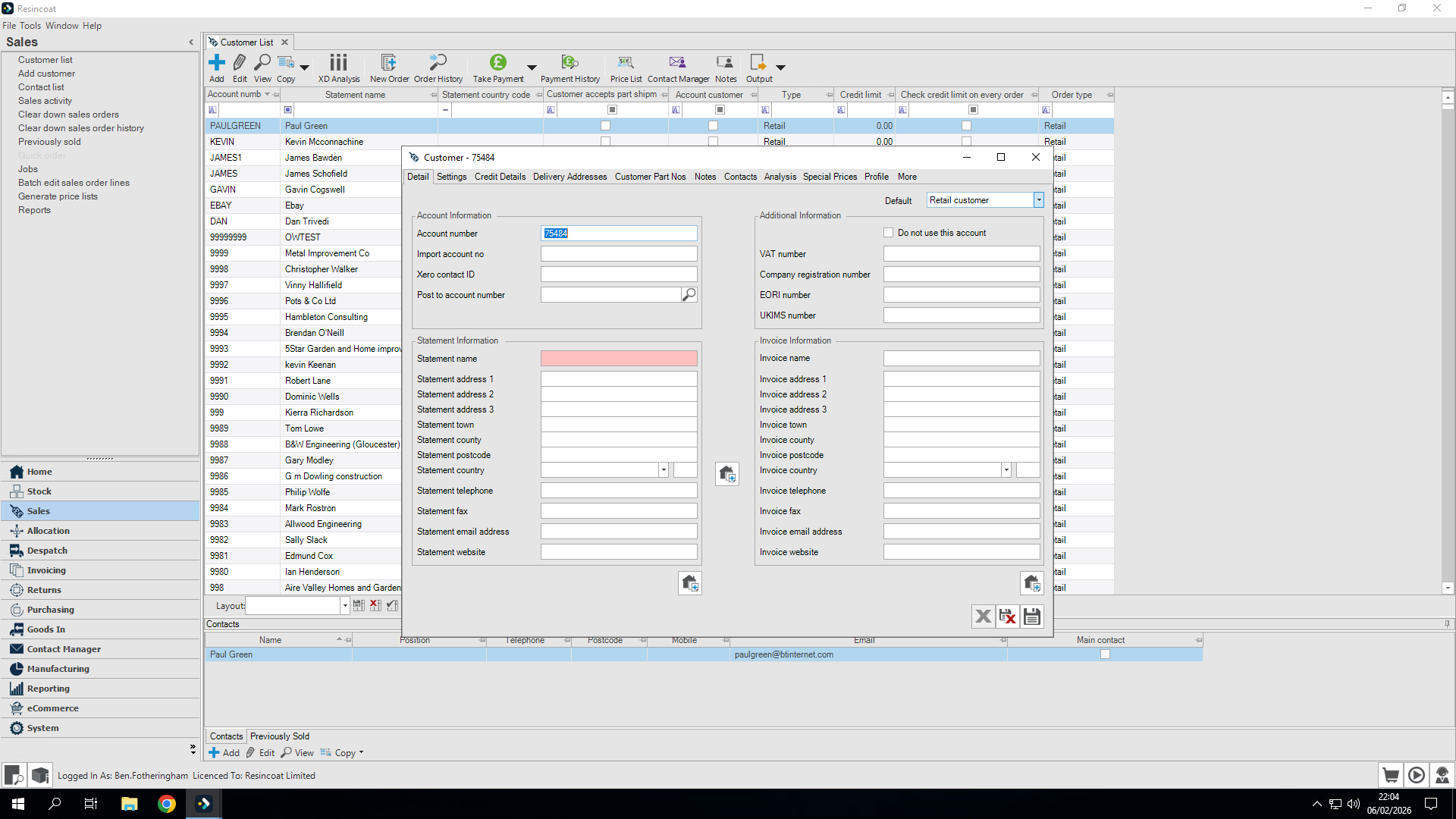Copy statement address to invoice address icon
This screenshot has height=819, width=1456.
726,474
